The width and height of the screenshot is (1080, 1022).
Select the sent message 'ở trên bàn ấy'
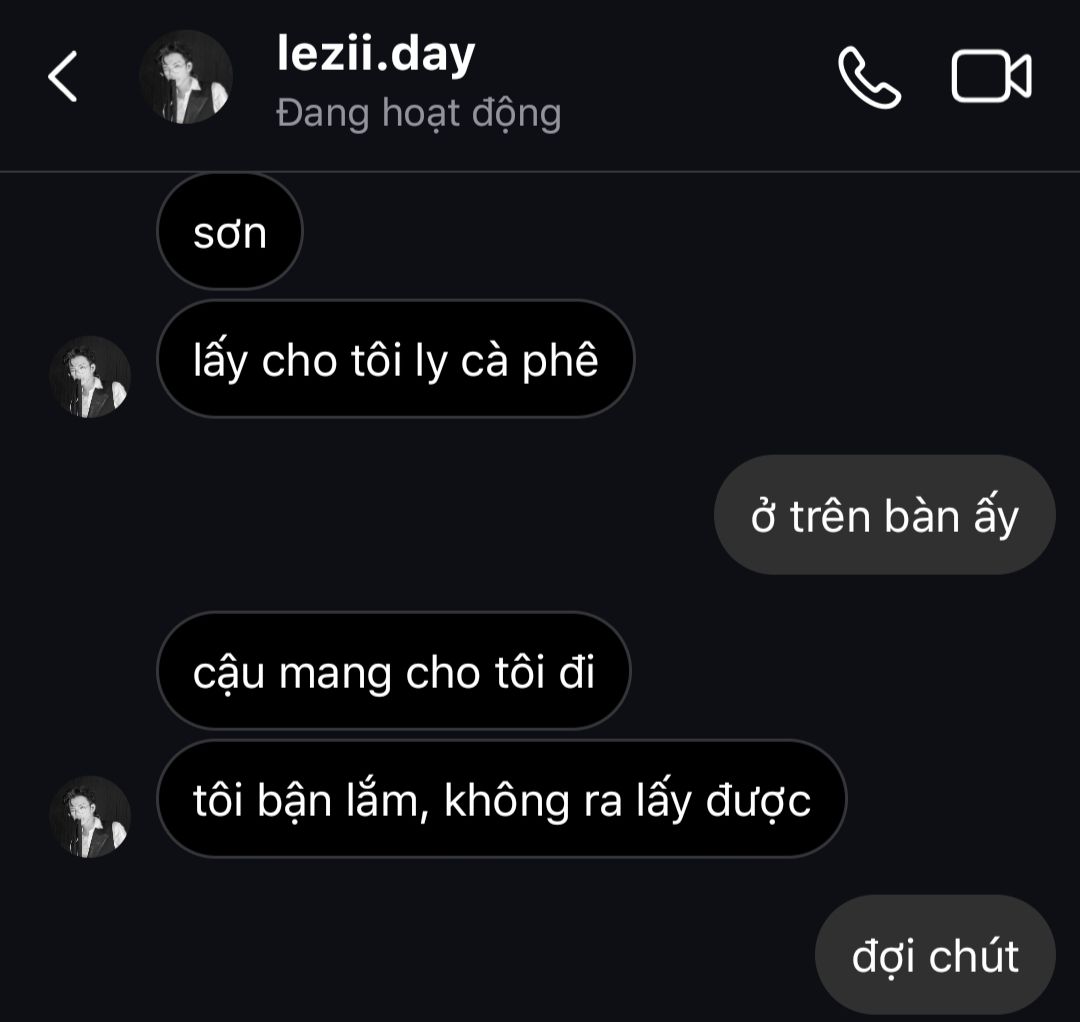(x=884, y=514)
